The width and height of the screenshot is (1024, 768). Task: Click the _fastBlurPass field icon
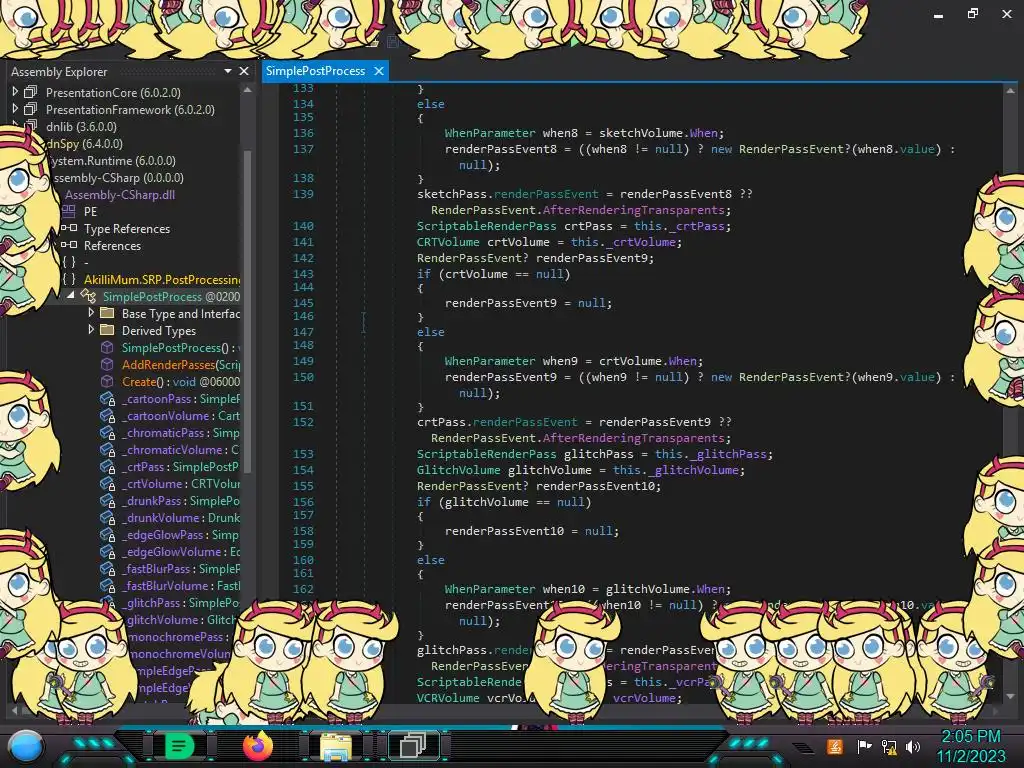[x=107, y=568]
